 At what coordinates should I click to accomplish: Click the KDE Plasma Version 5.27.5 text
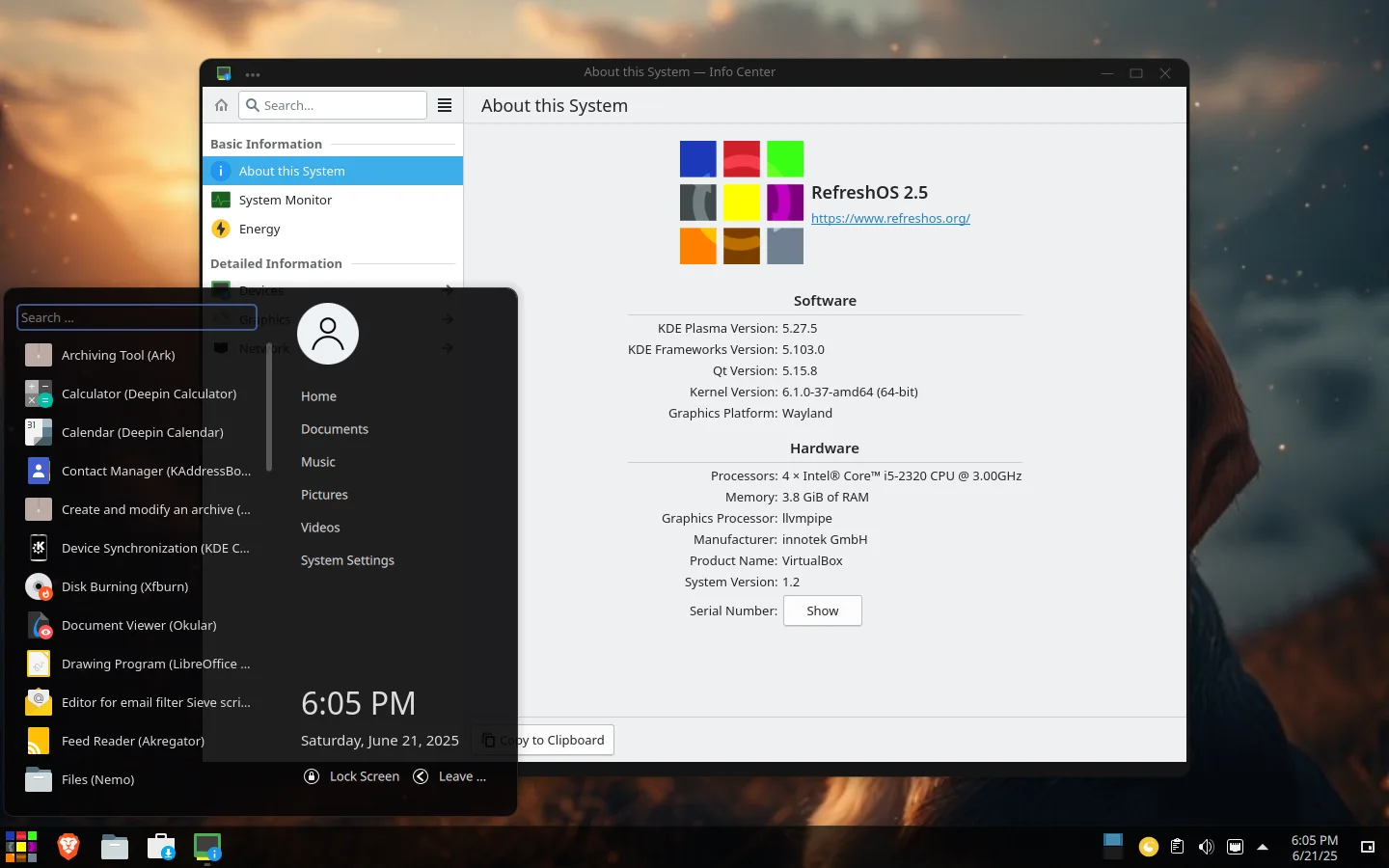click(x=800, y=328)
